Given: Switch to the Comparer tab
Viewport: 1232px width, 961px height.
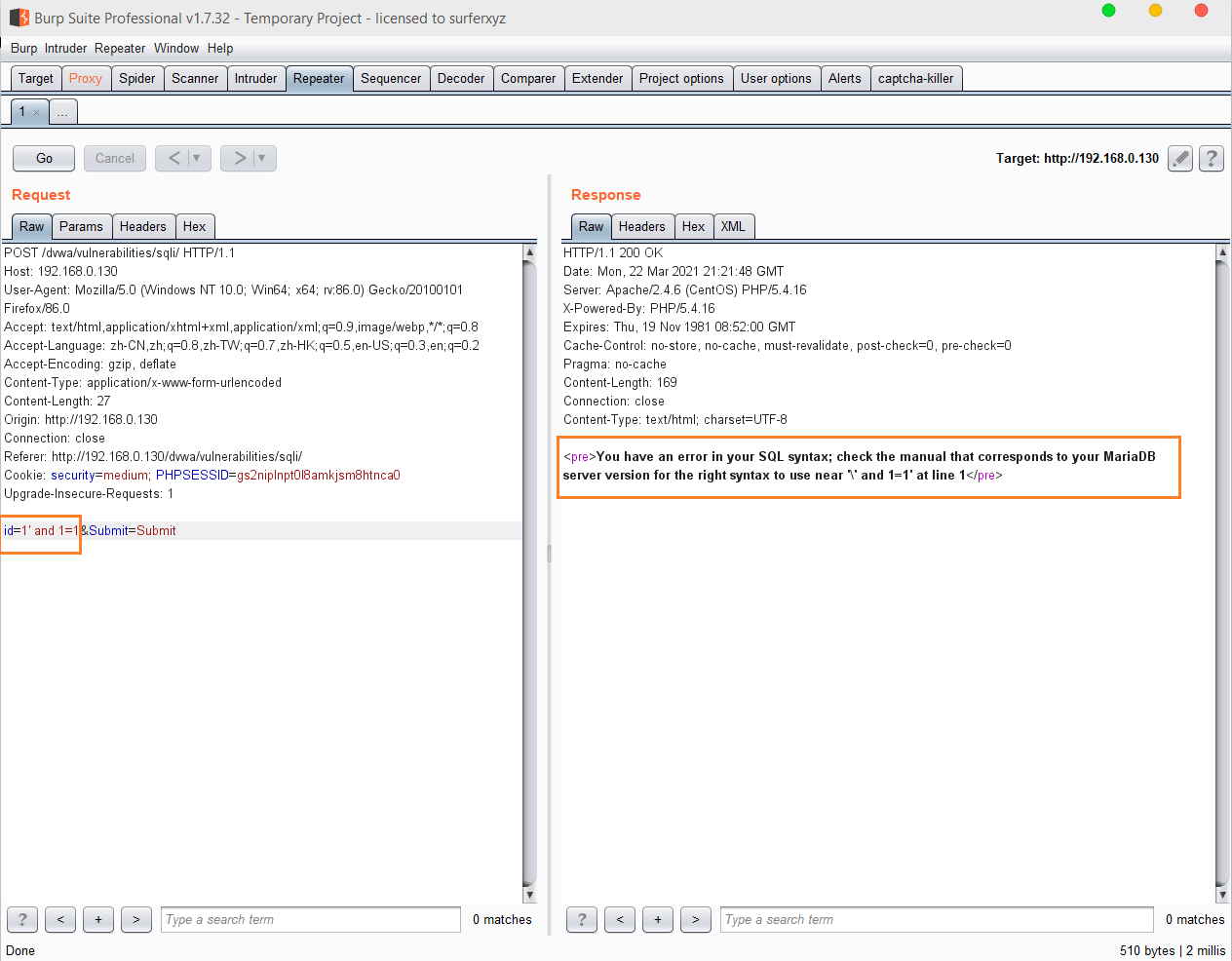Looking at the screenshot, I should tap(528, 78).
